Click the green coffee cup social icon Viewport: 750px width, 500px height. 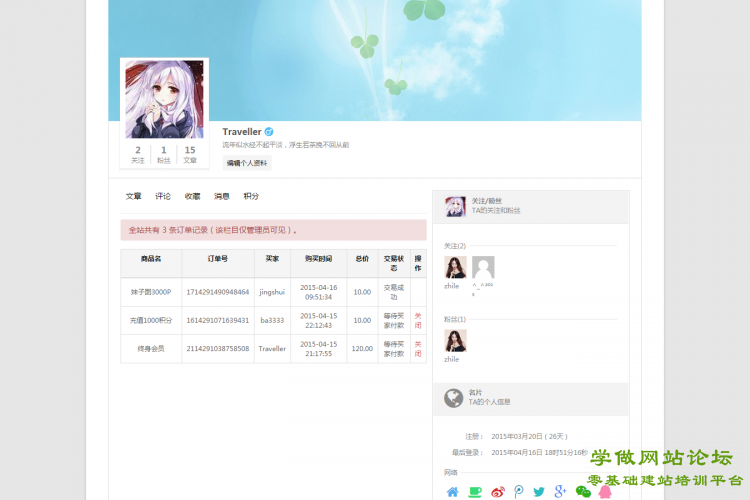pyautogui.click(x=475, y=491)
